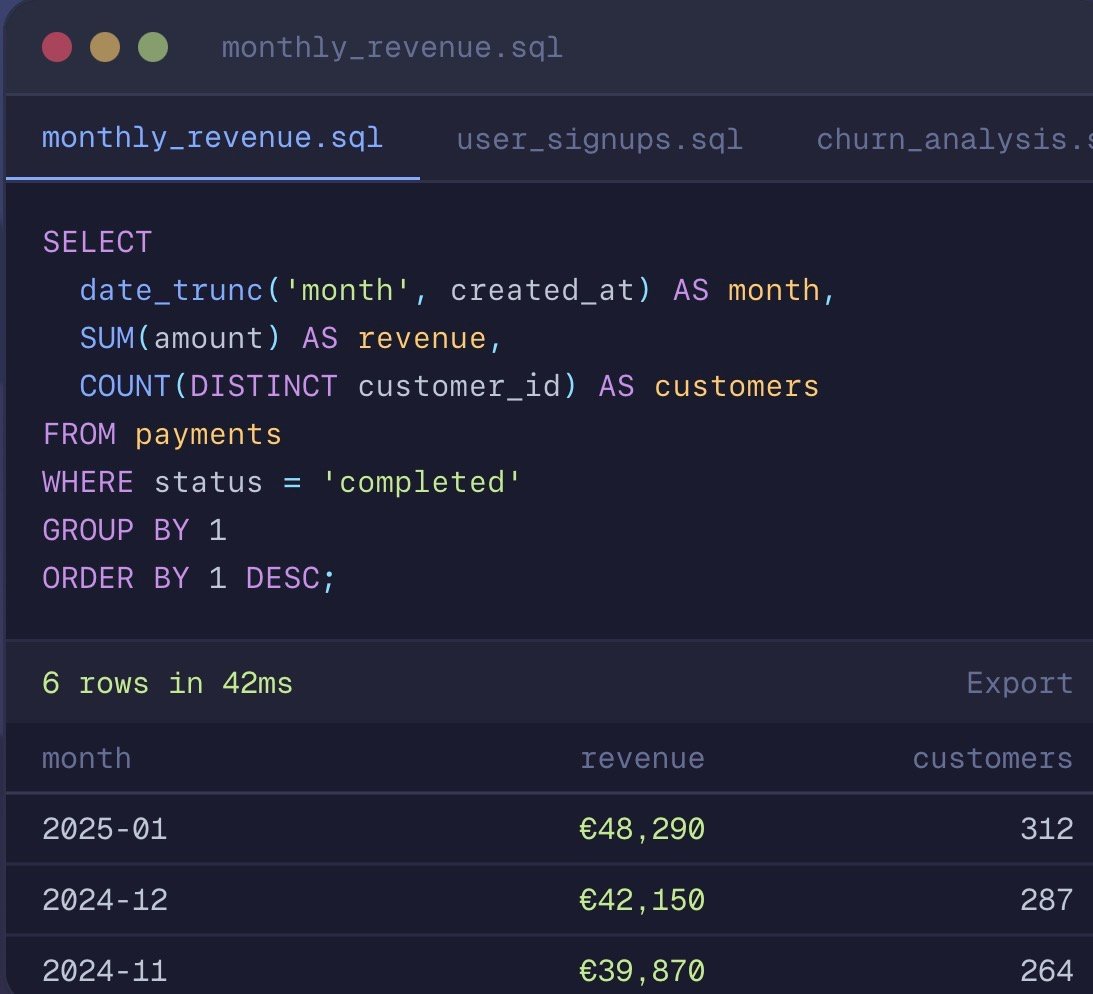Click the customers column header
This screenshot has height=994, width=1093.
[992, 758]
